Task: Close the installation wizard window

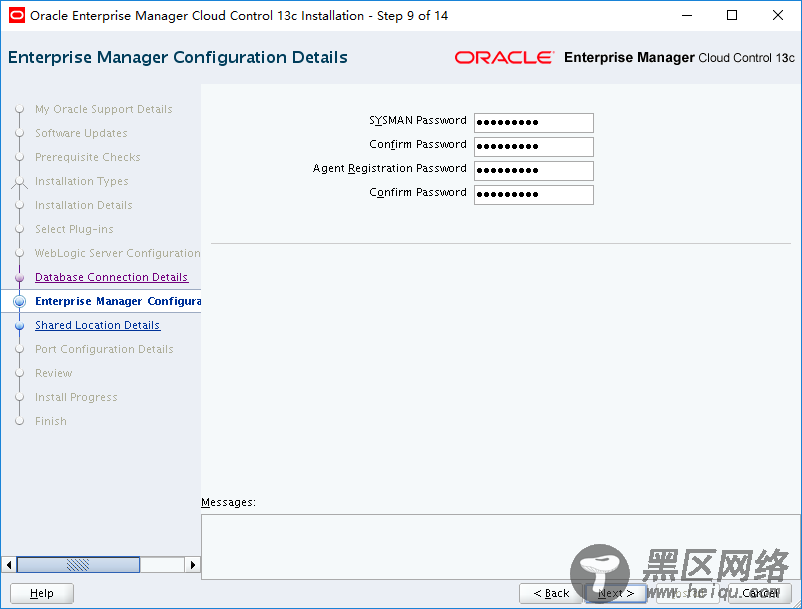Action: [x=777, y=15]
